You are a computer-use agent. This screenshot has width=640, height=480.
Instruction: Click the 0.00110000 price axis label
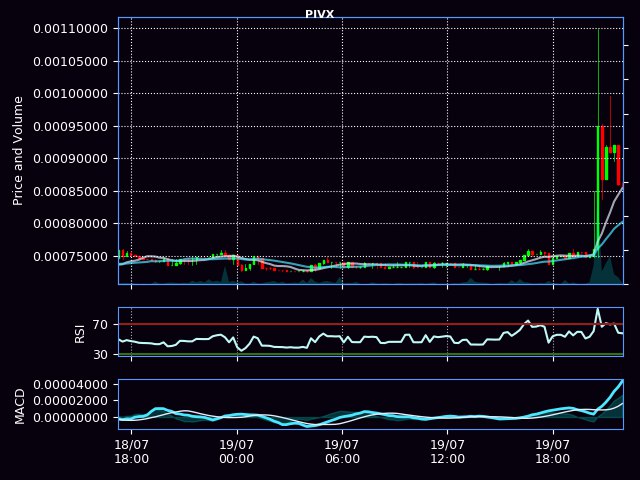click(71, 29)
